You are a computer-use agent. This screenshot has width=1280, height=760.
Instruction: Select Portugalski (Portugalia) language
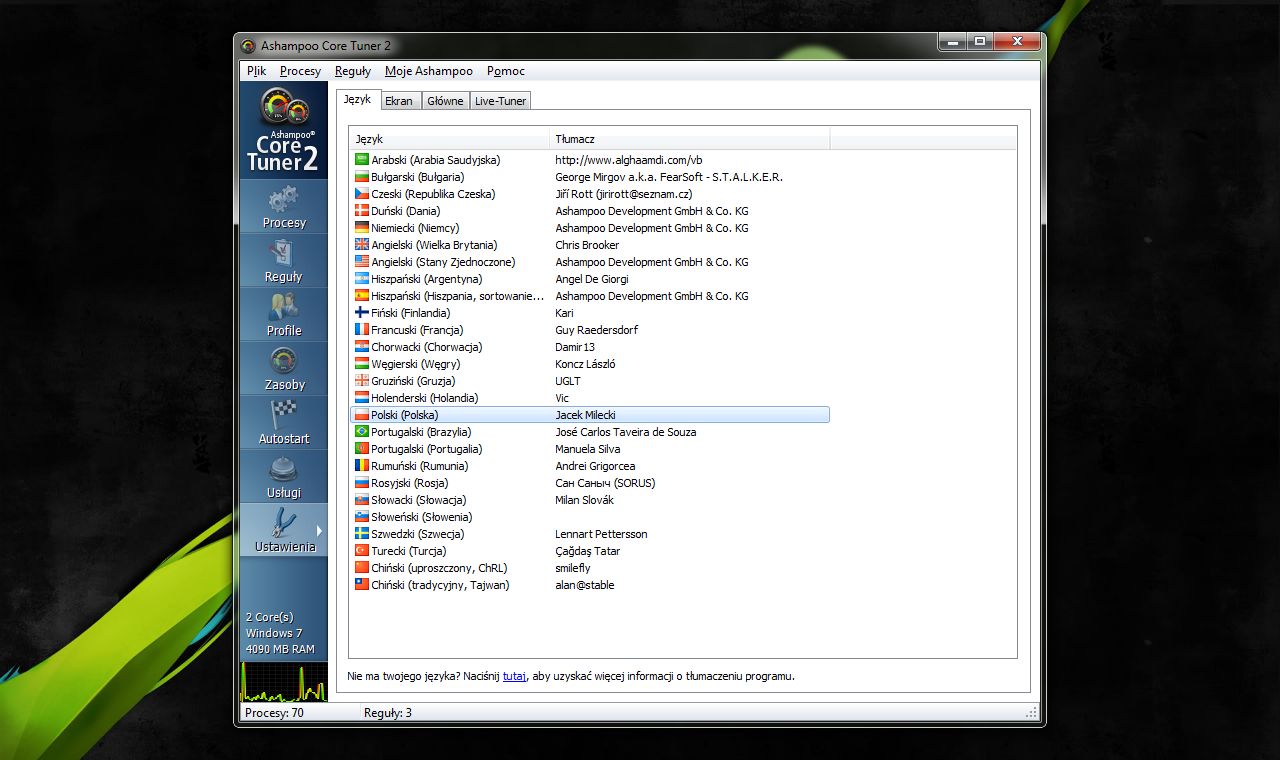tap(590, 449)
